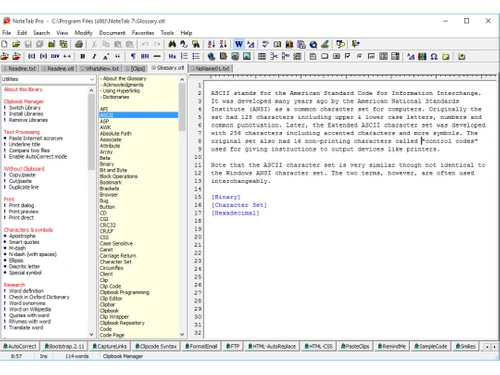Open the Modify menu
The height and width of the screenshot is (375, 500).
coord(83,33)
